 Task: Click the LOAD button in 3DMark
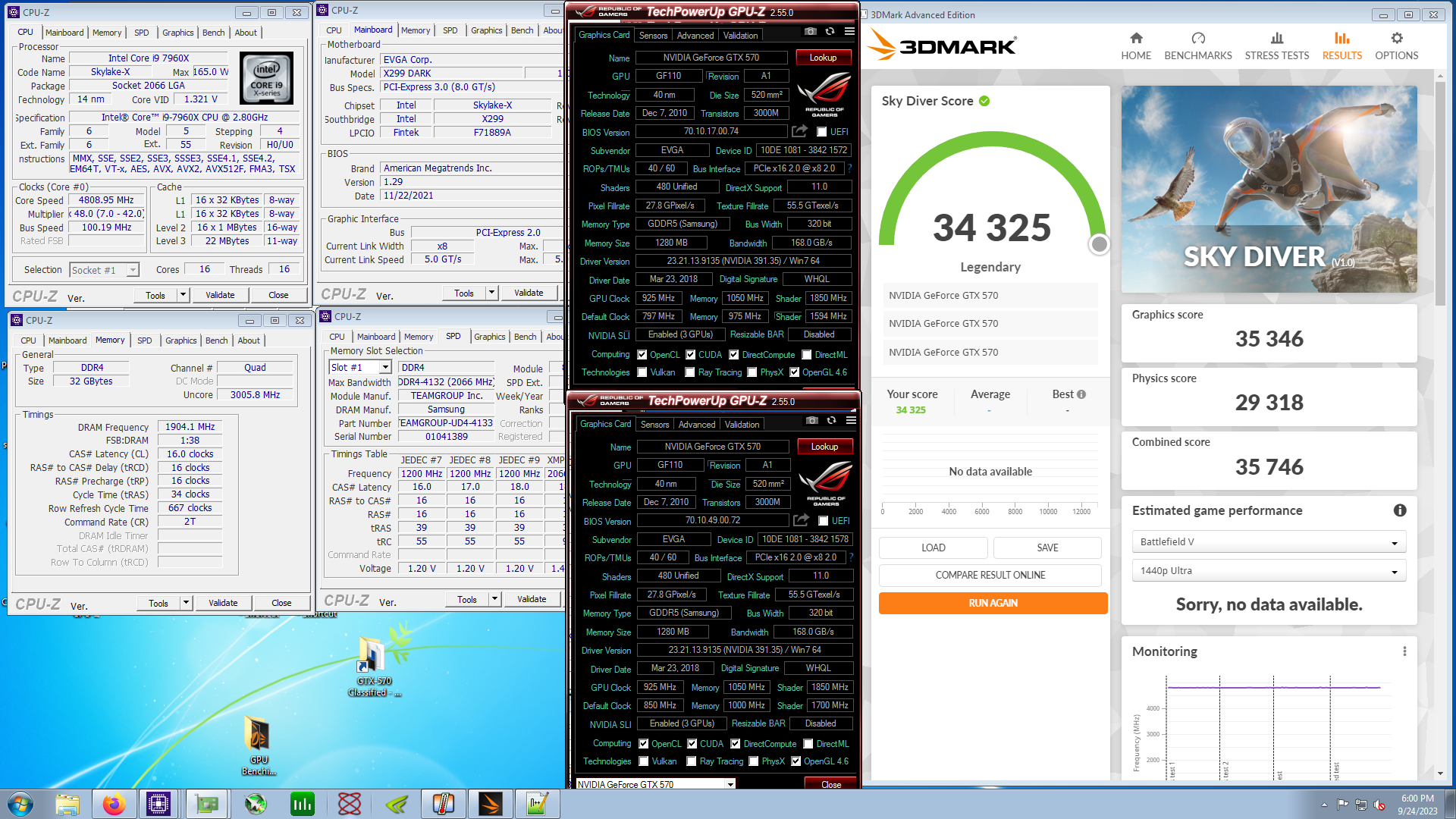click(933, 548)
